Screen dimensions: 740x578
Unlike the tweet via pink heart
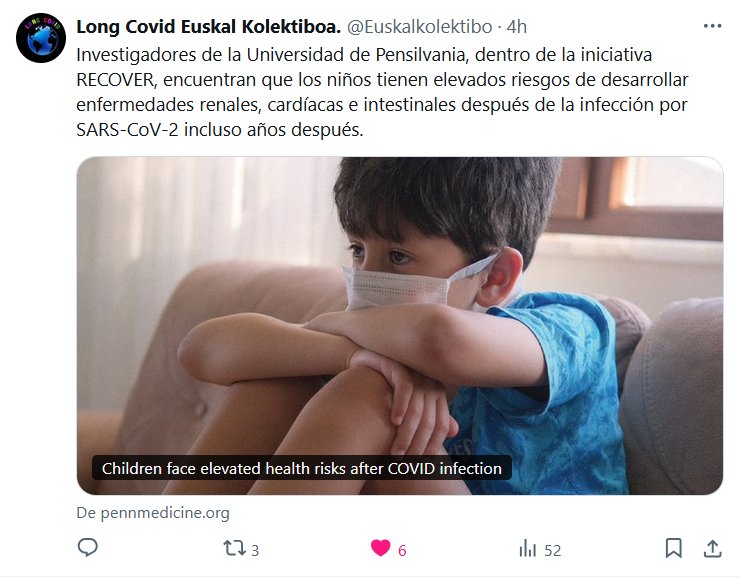(x=380, y=548)
